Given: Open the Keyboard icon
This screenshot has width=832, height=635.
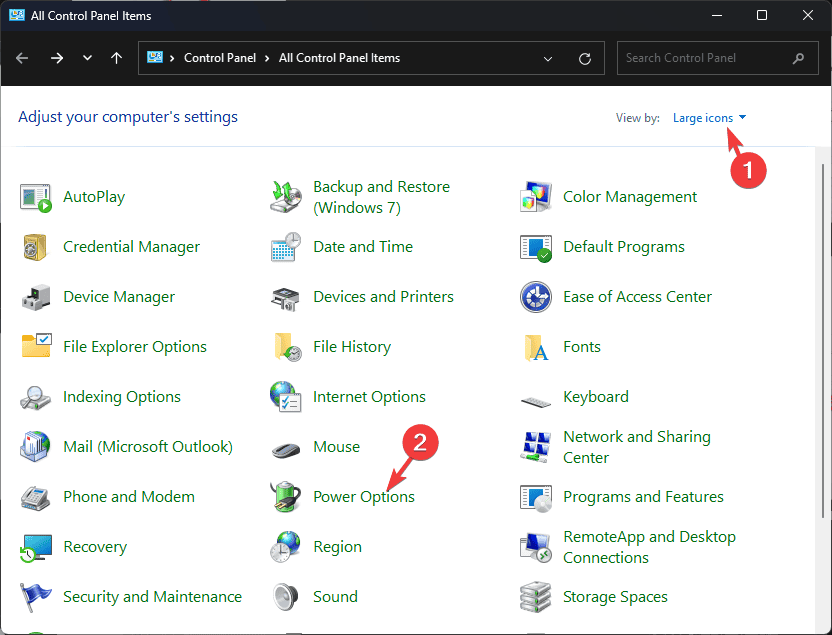Looking at the screenshot, I should tap(536, 402).
